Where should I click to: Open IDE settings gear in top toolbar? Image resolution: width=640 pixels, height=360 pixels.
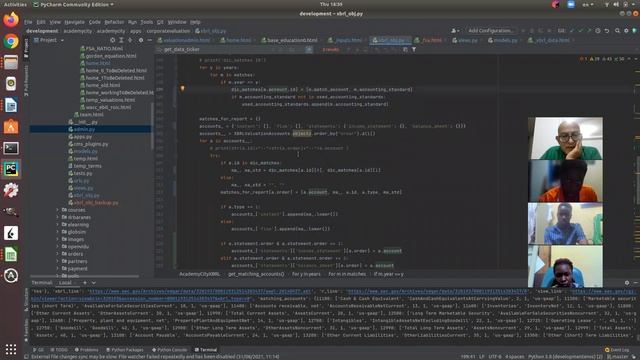point(626,31)
